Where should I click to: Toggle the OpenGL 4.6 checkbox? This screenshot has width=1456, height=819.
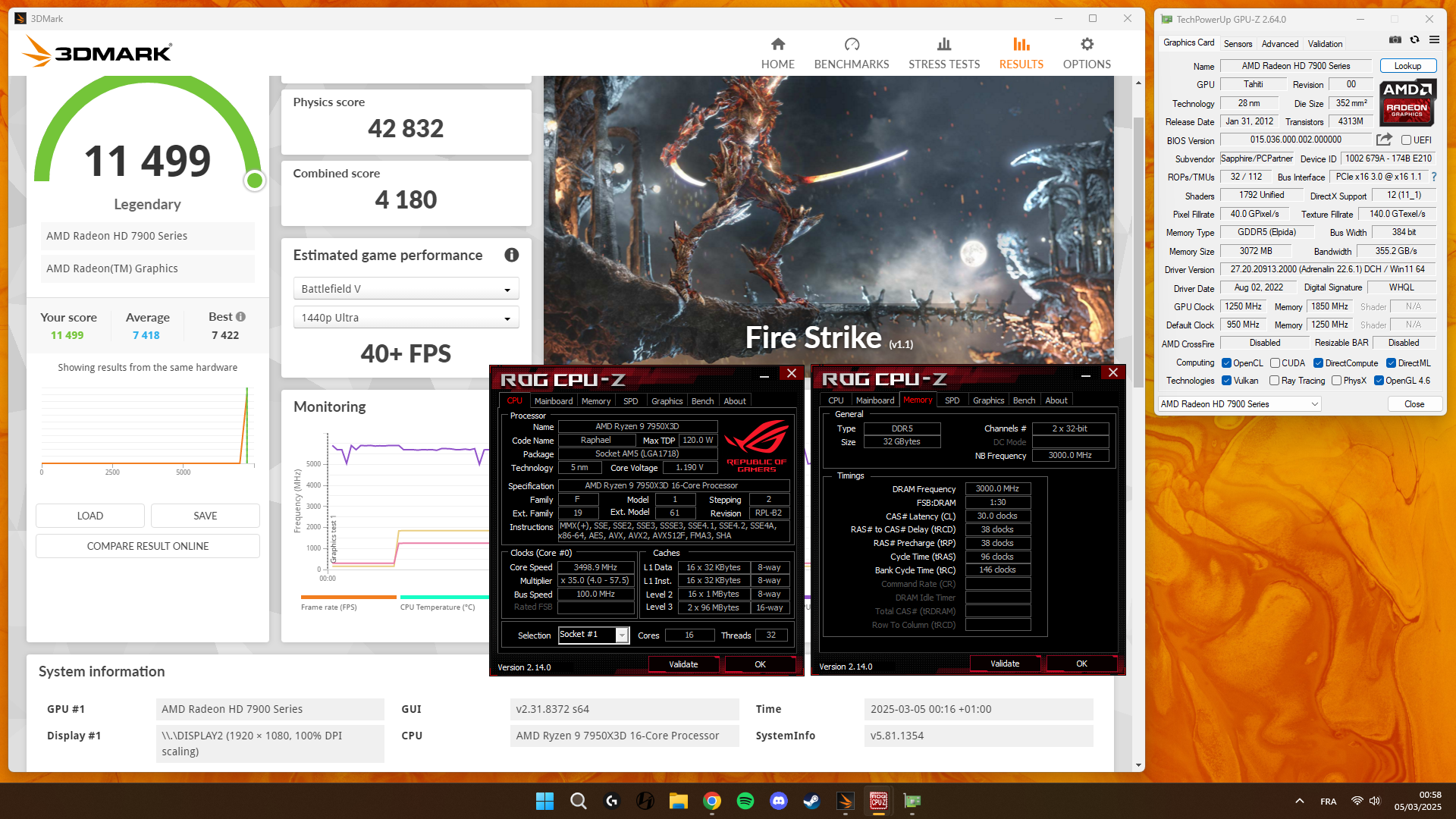[x=1379, y=381]
